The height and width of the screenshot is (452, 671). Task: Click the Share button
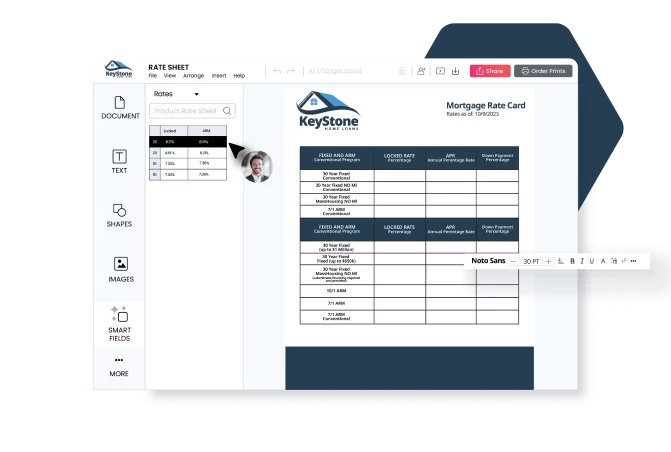[489, 71]
